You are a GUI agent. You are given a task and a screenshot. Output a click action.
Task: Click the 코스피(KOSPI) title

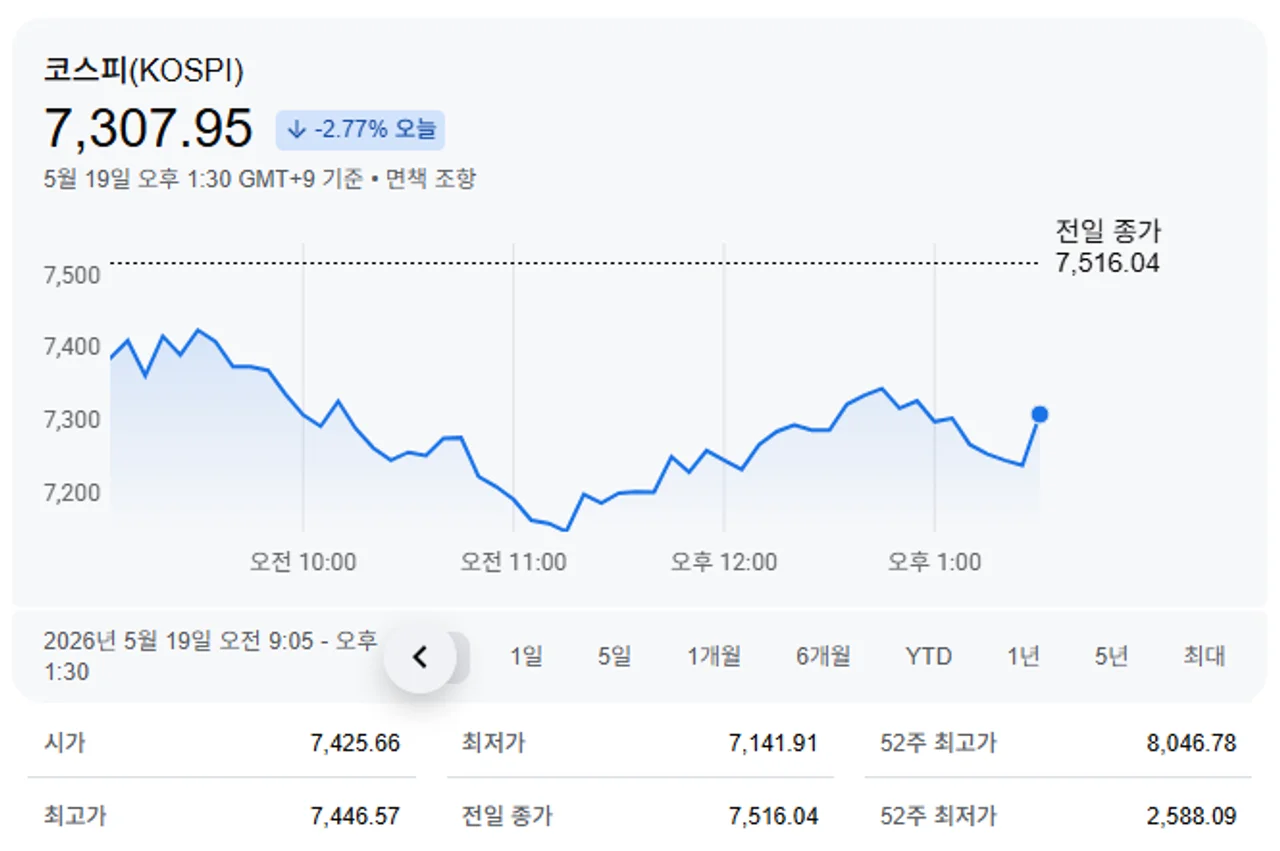click(x=143, y=71)
